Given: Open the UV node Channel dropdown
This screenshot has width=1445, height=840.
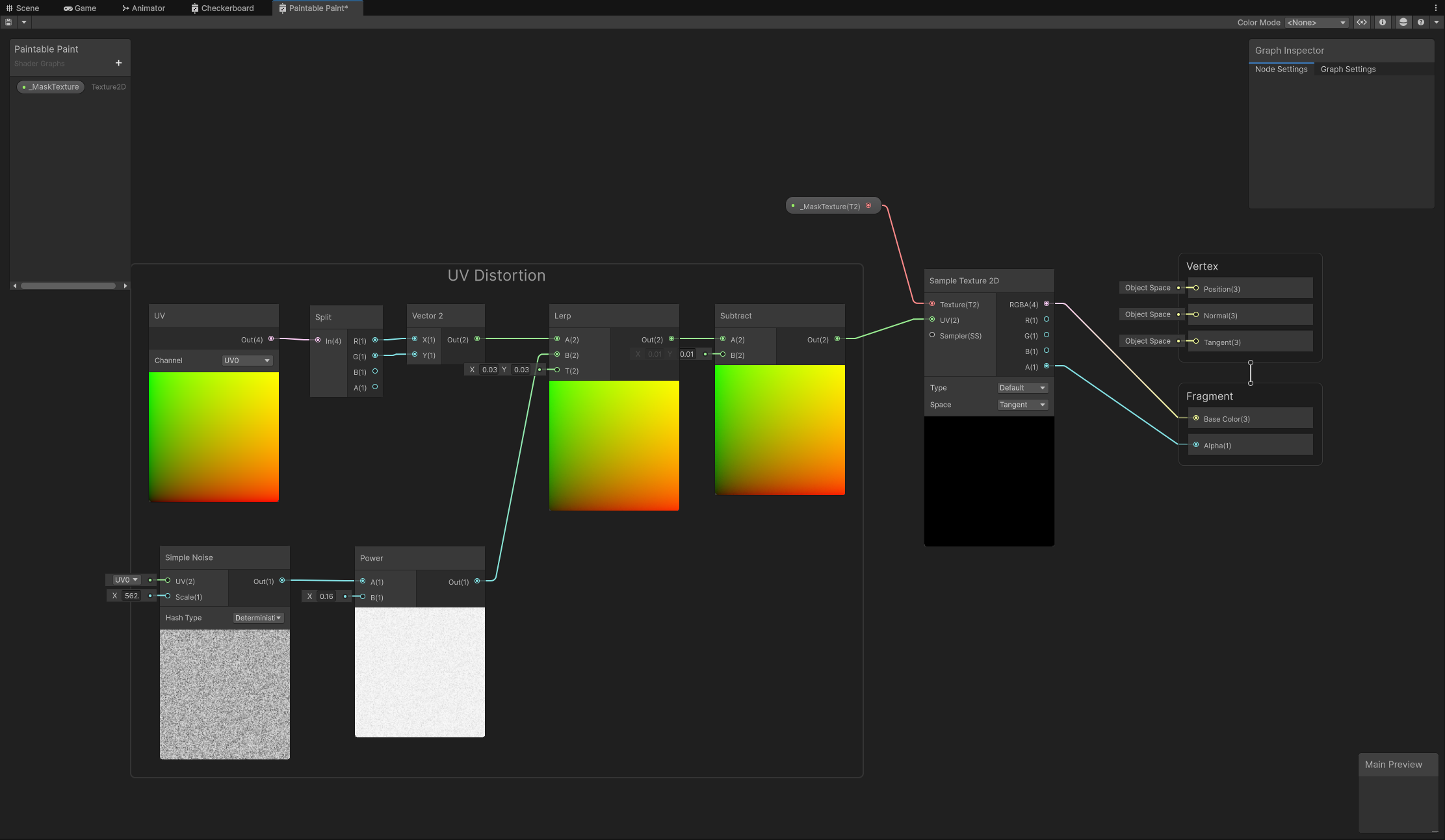Looking at the screenshot, I should tap(247, 361).
